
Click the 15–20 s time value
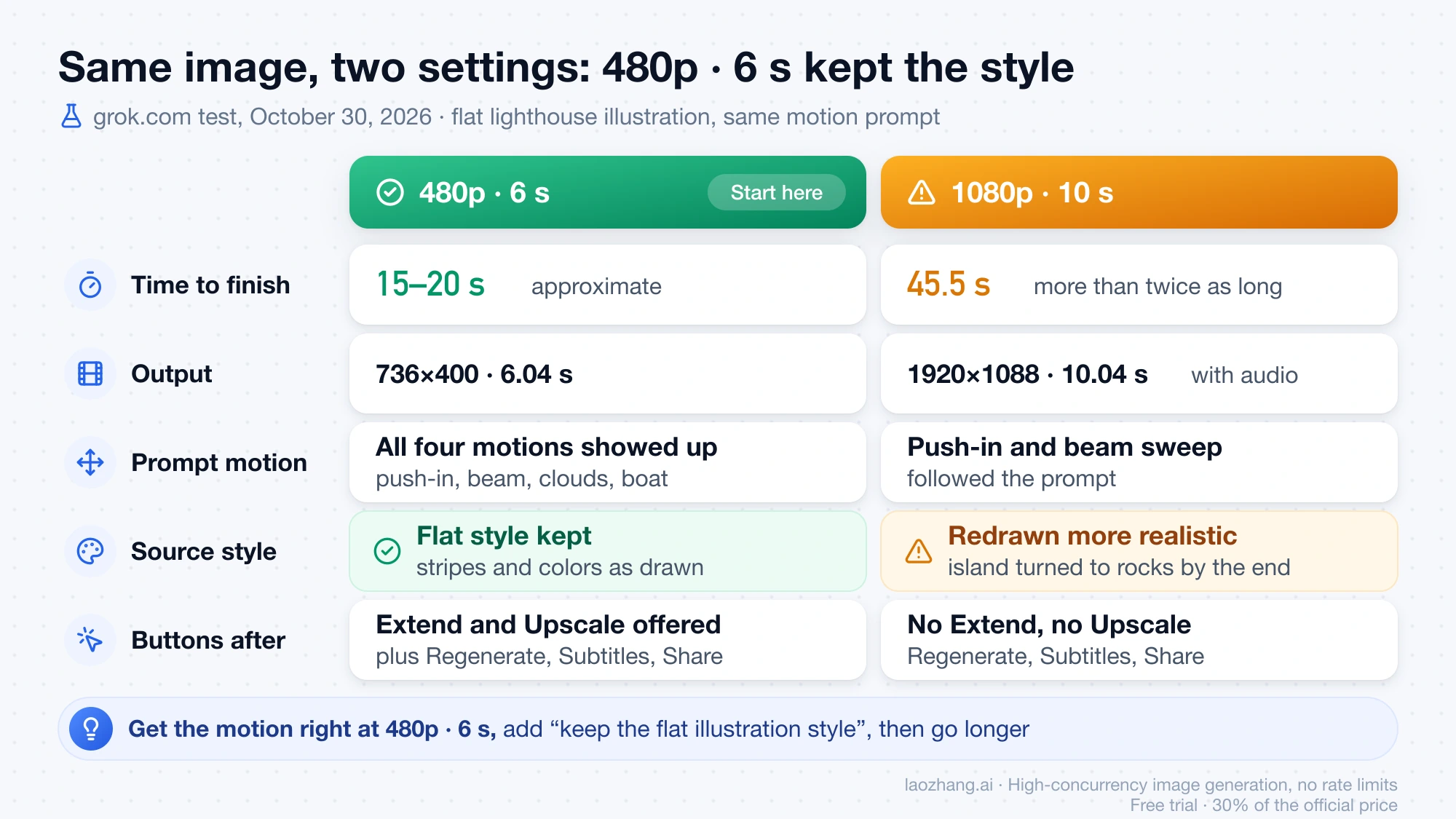click(x=430, y=284)
